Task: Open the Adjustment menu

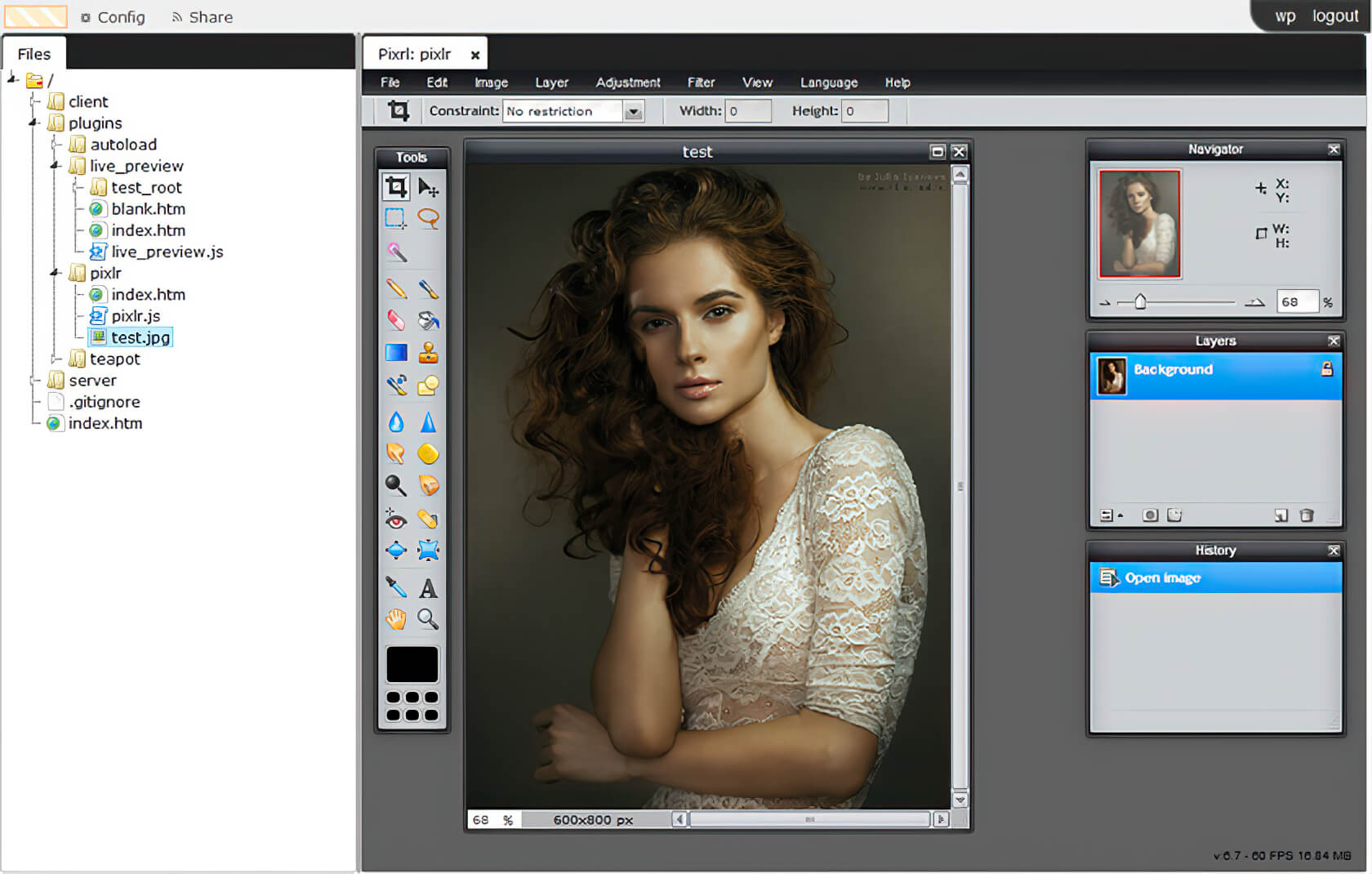Action: pyautogui.click(x=627, y=82)
